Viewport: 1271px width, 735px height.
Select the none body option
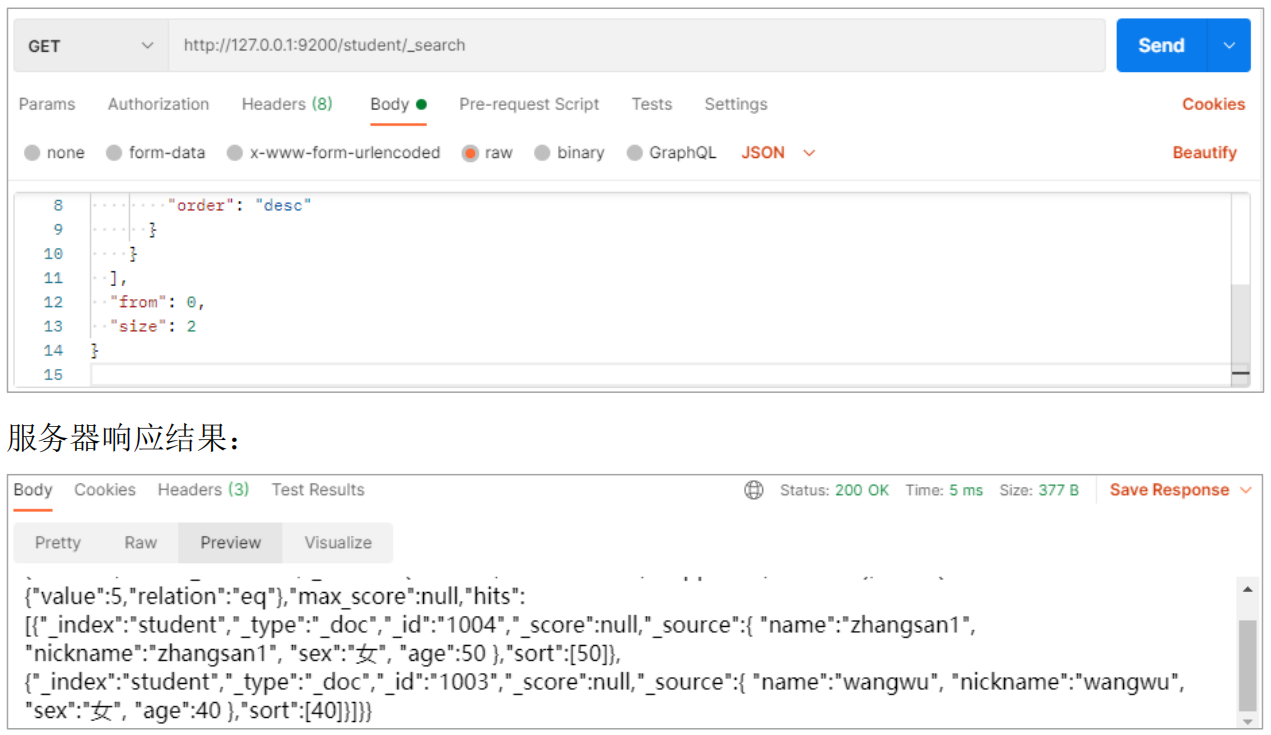[x=33, y=153]
